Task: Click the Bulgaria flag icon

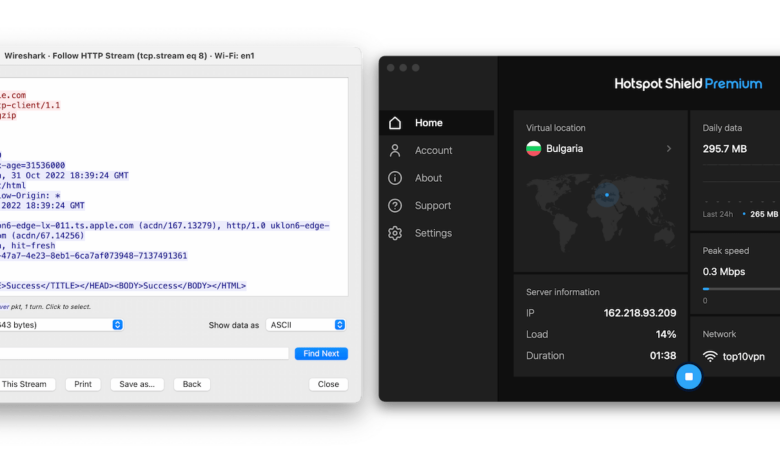Action: pyautogui.click(x=534, y=149)
